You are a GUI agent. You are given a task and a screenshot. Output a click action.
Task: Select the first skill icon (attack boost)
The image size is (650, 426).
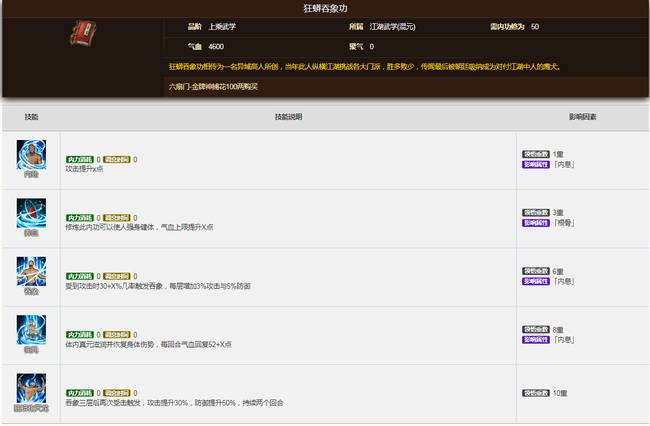31,156
